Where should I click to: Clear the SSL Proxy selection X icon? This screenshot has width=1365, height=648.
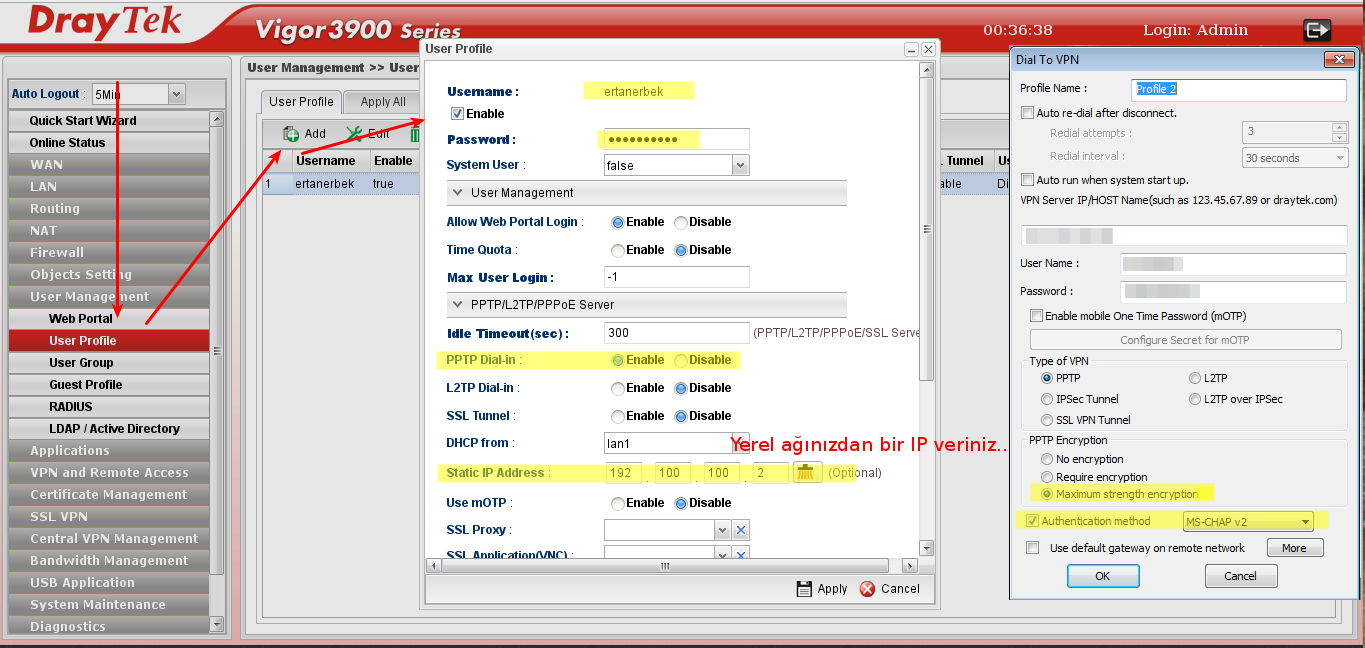point(741,530)
